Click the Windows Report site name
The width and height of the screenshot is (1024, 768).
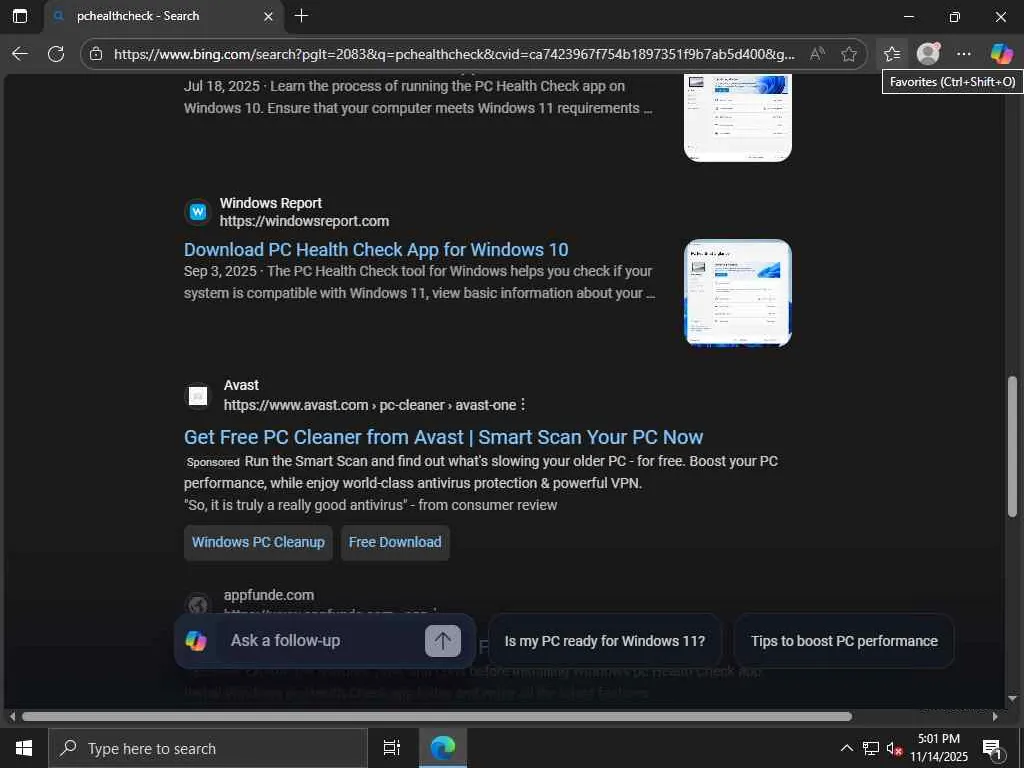[x=271, y=203]
